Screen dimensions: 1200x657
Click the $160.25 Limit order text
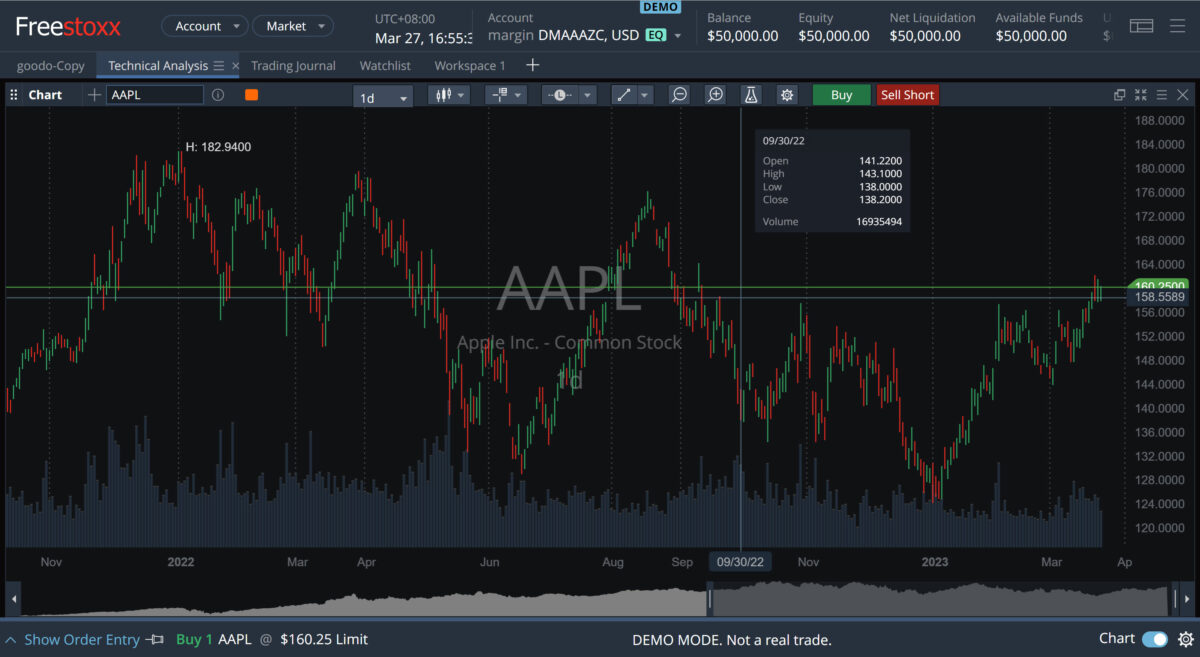[x=324, y=639]
